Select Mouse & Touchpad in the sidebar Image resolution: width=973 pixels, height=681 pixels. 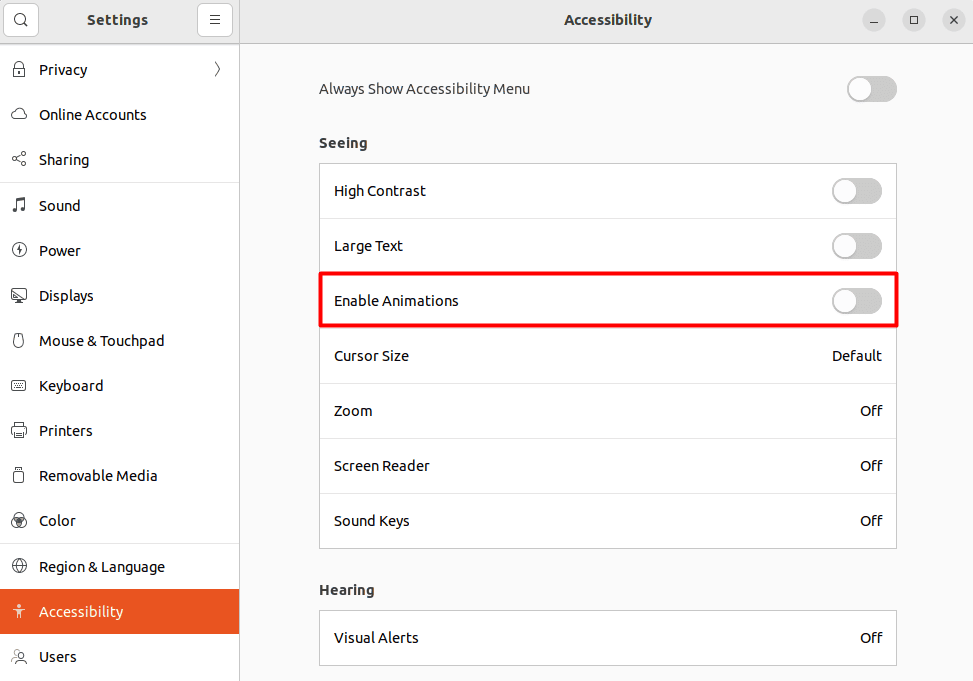point(18,340)
